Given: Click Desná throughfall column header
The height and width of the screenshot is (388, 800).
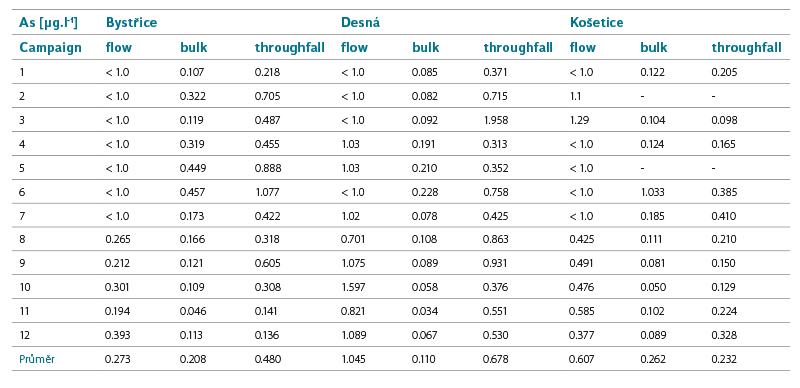Looking at the screenshot, I should pos(518,48).
